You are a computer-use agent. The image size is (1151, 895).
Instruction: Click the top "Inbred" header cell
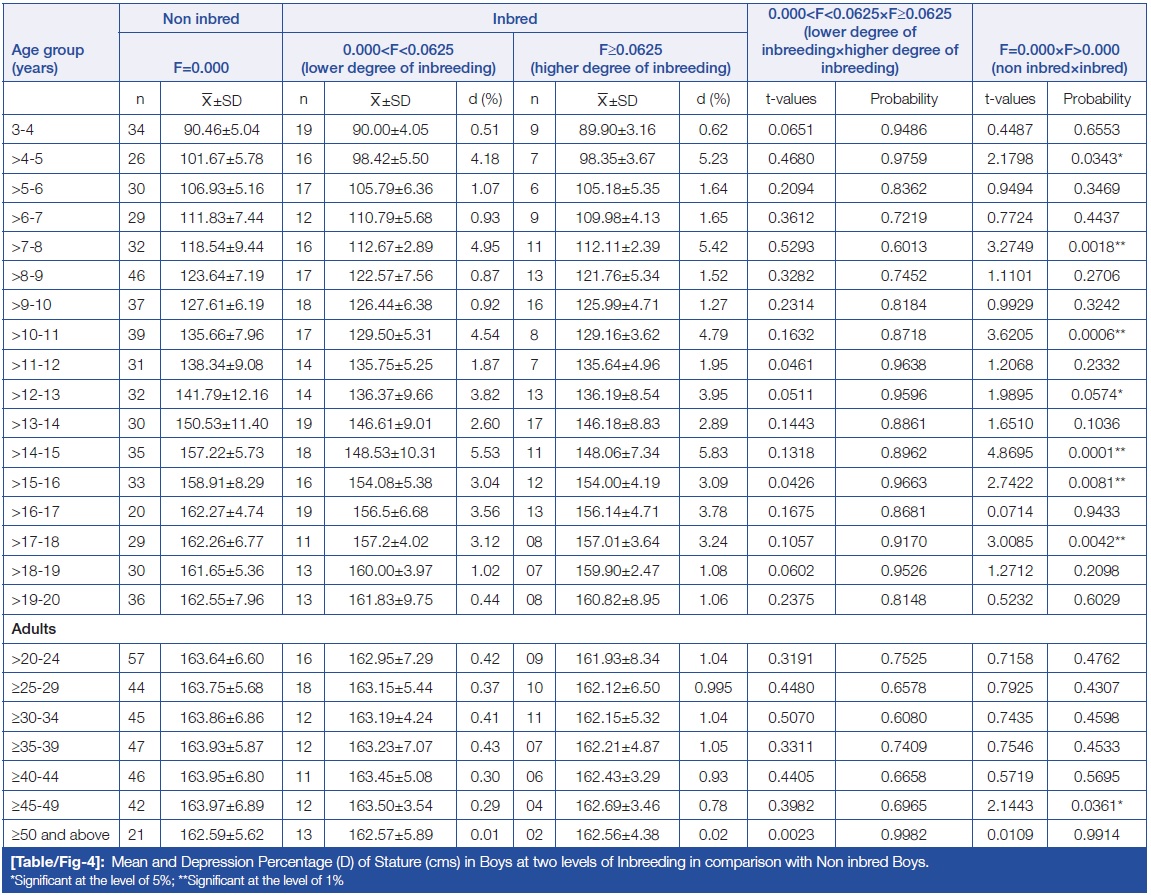(515, 18)
